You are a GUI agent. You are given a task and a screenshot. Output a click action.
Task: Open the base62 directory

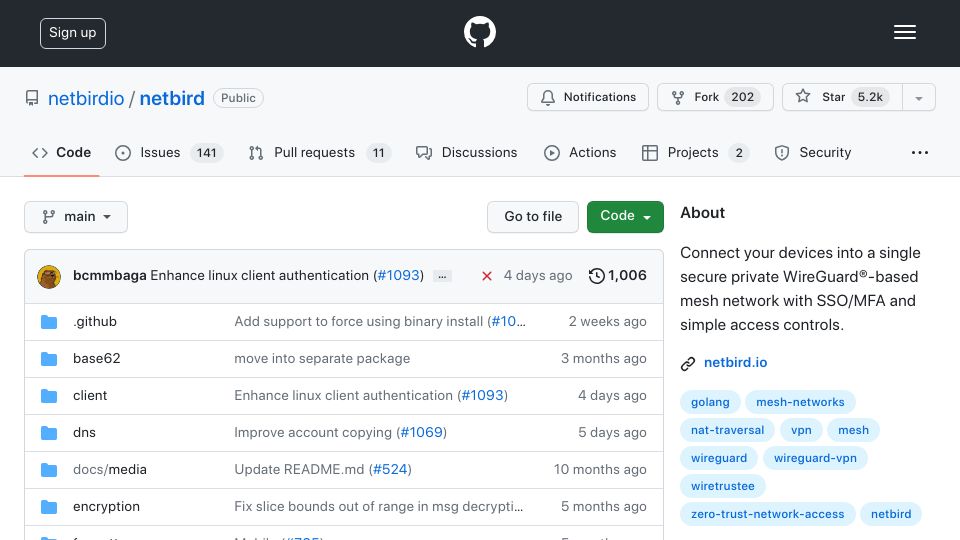(x=97, y=358)
